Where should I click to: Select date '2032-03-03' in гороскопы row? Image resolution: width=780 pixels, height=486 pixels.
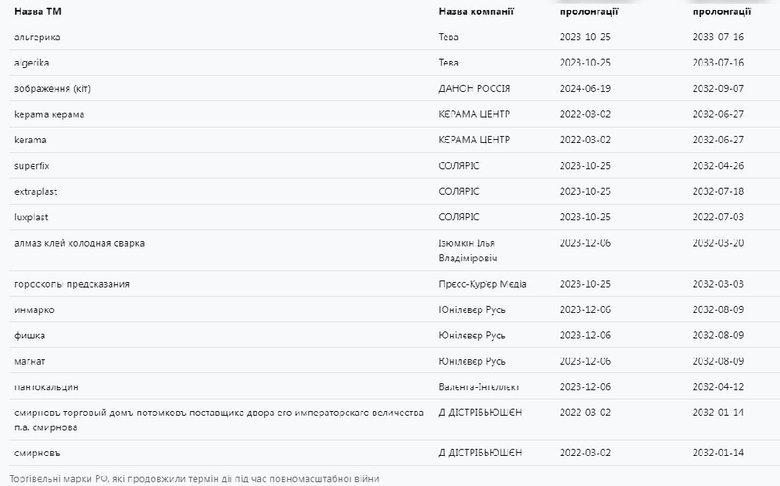(718, 284)
